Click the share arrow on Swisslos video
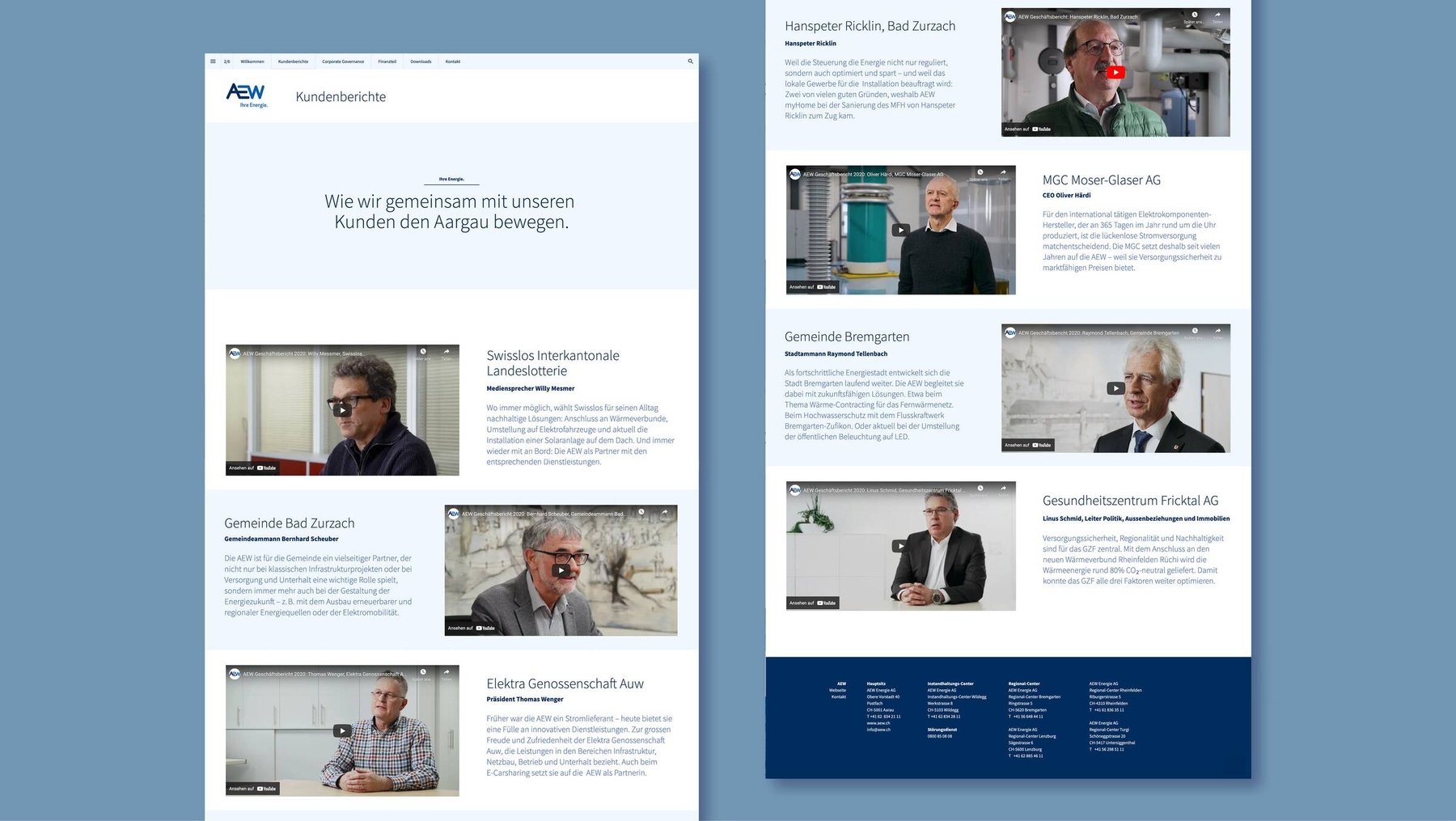 (446, 352)
